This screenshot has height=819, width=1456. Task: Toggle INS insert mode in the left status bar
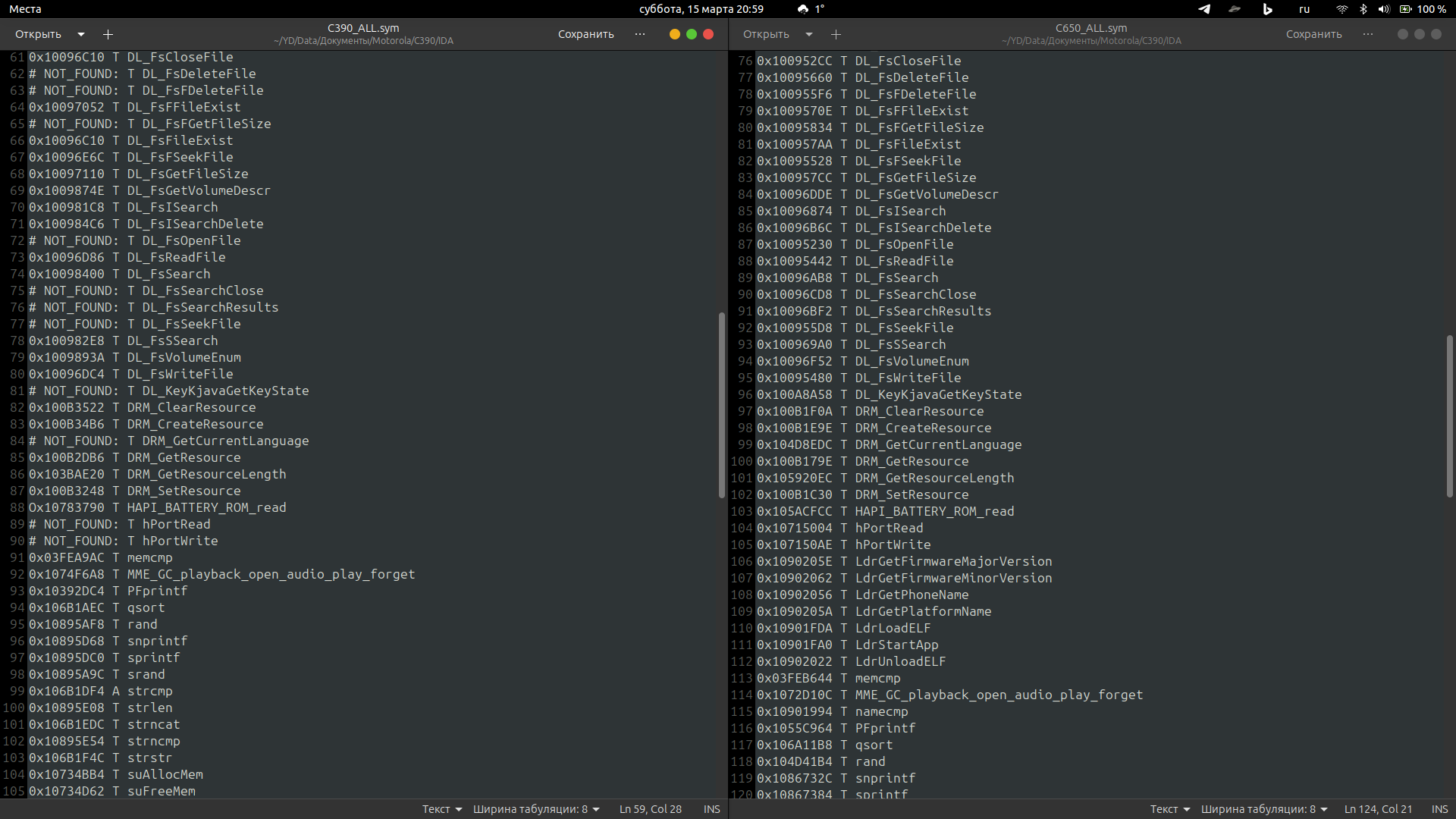click(711, 809)
